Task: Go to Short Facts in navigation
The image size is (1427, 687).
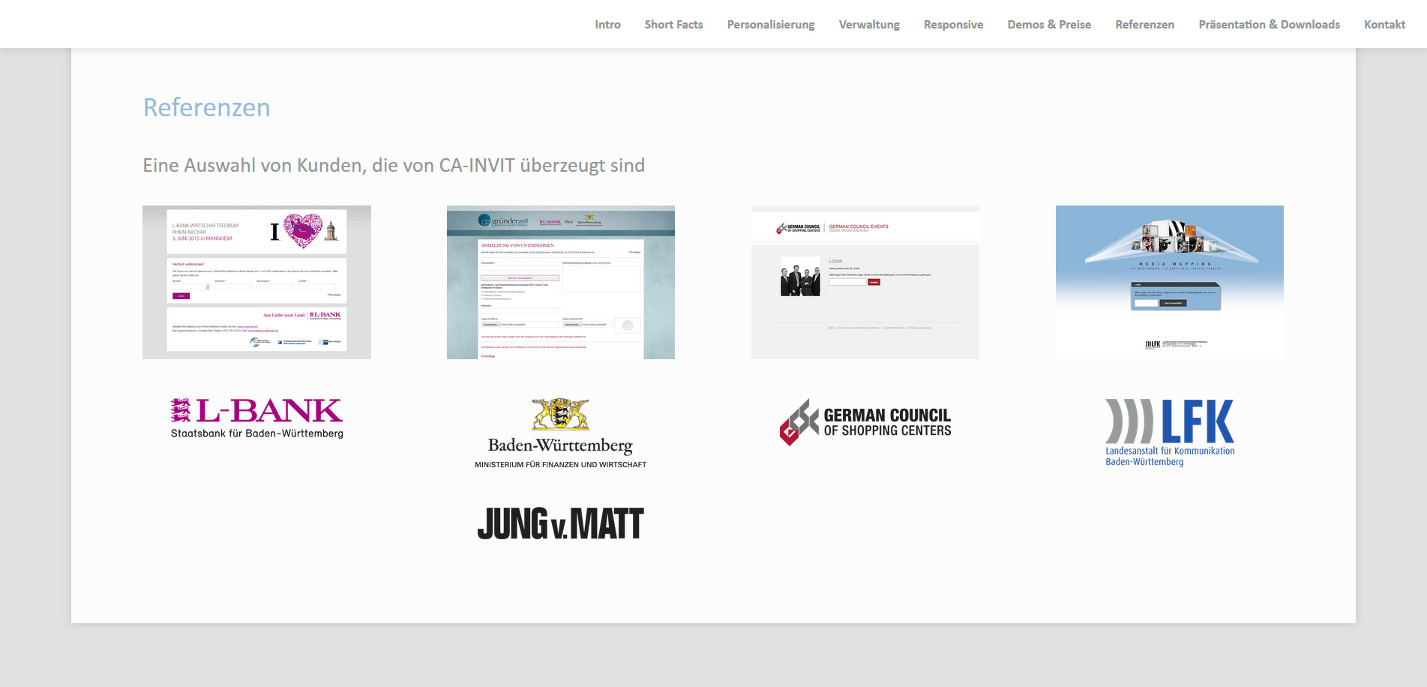Action: click(674, 24)
